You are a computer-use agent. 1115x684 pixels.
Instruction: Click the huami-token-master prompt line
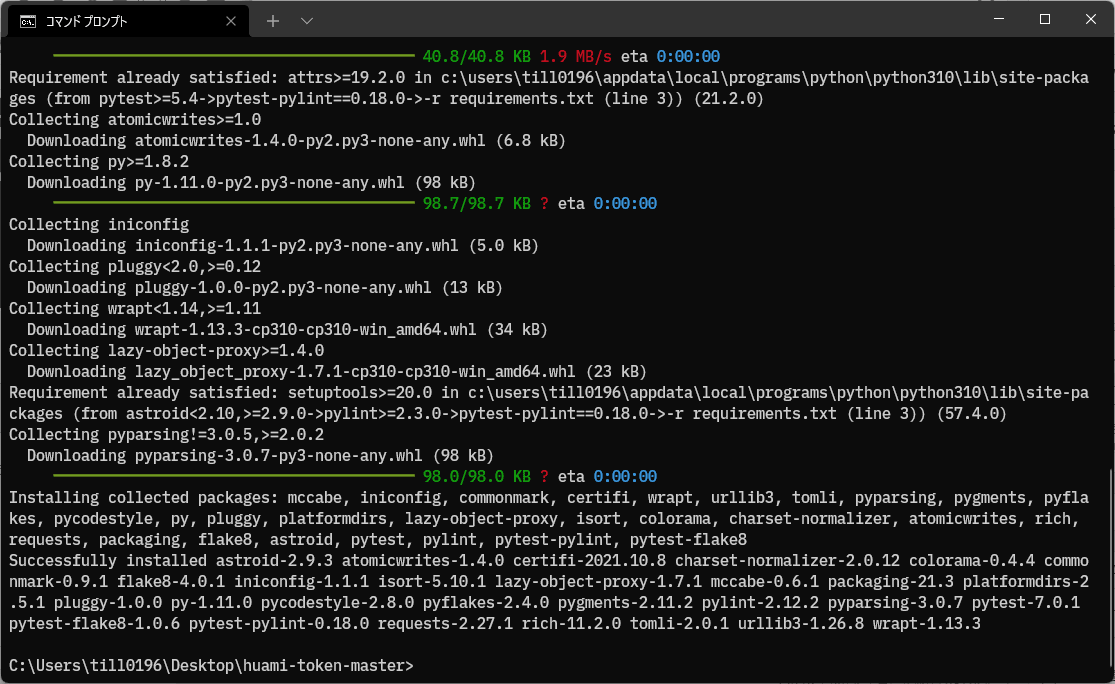click(210, 665)
